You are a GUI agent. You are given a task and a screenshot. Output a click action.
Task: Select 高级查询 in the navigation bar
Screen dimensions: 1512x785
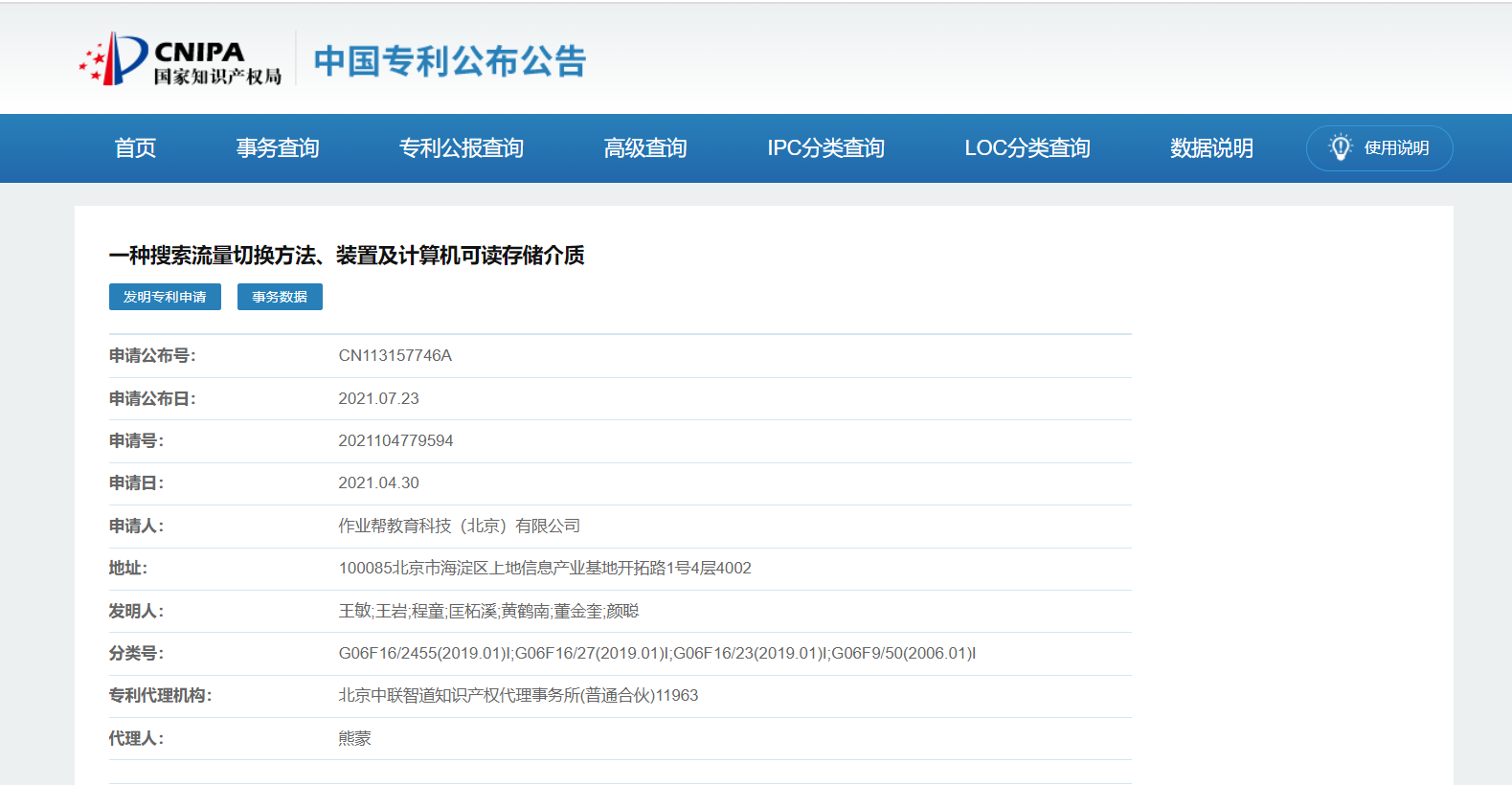point(644,148)
